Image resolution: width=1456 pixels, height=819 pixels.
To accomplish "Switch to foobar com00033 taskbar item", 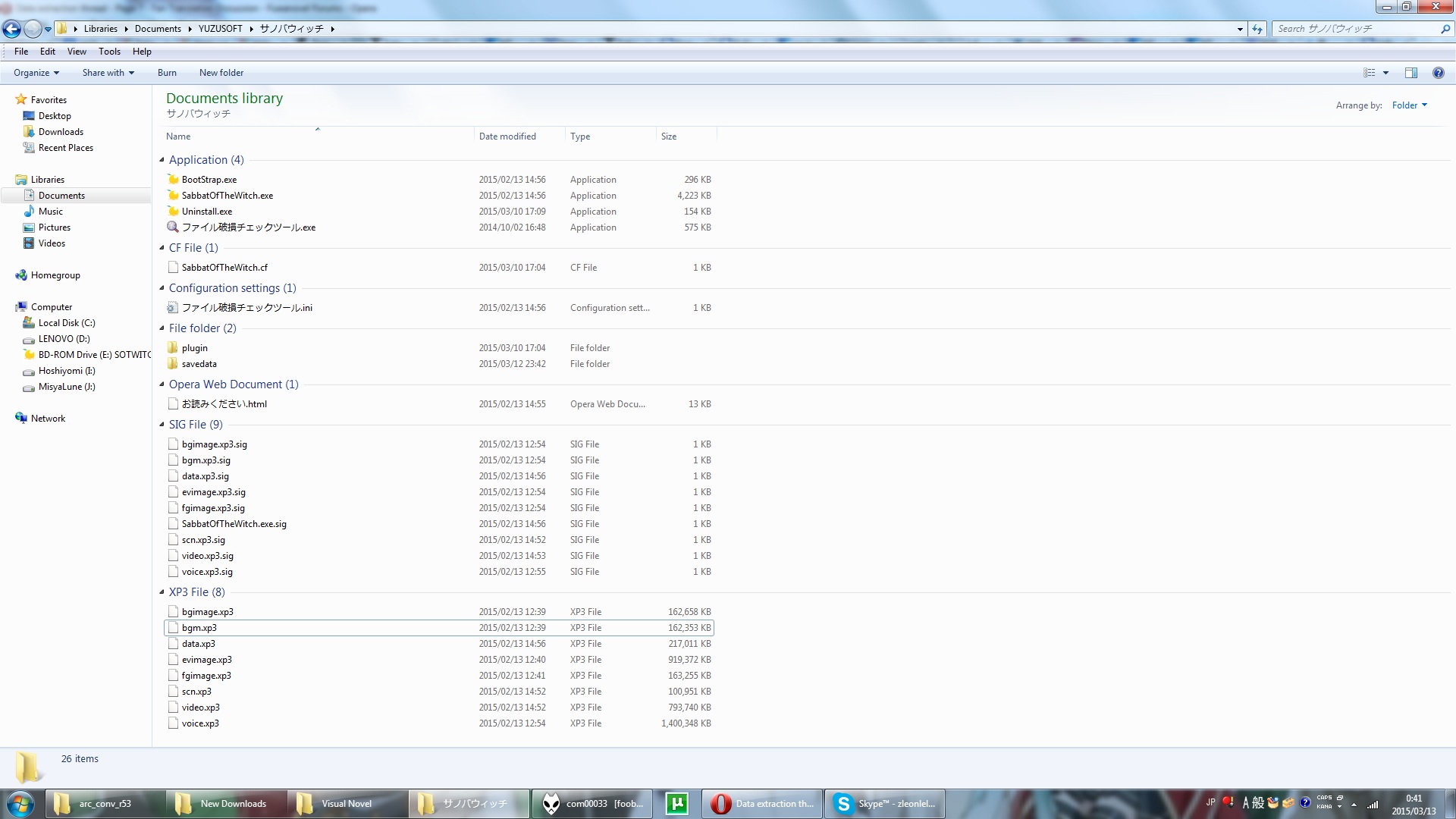I will pyautogui.click(x=591, y=804).
